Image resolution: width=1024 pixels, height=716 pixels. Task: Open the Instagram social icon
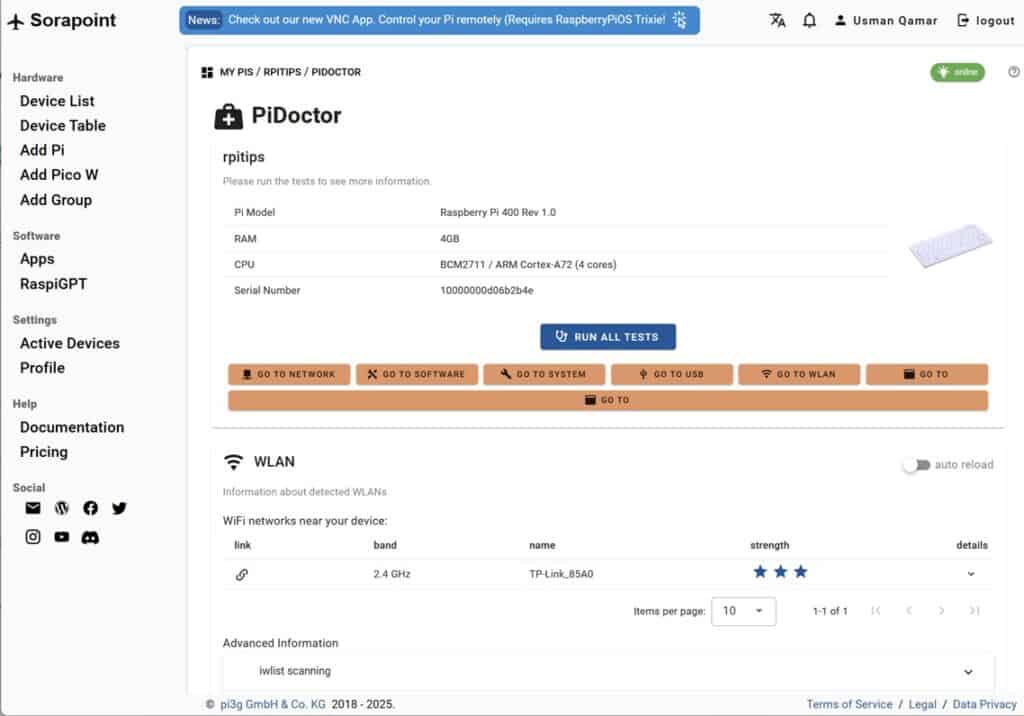(x=33, y=537)
